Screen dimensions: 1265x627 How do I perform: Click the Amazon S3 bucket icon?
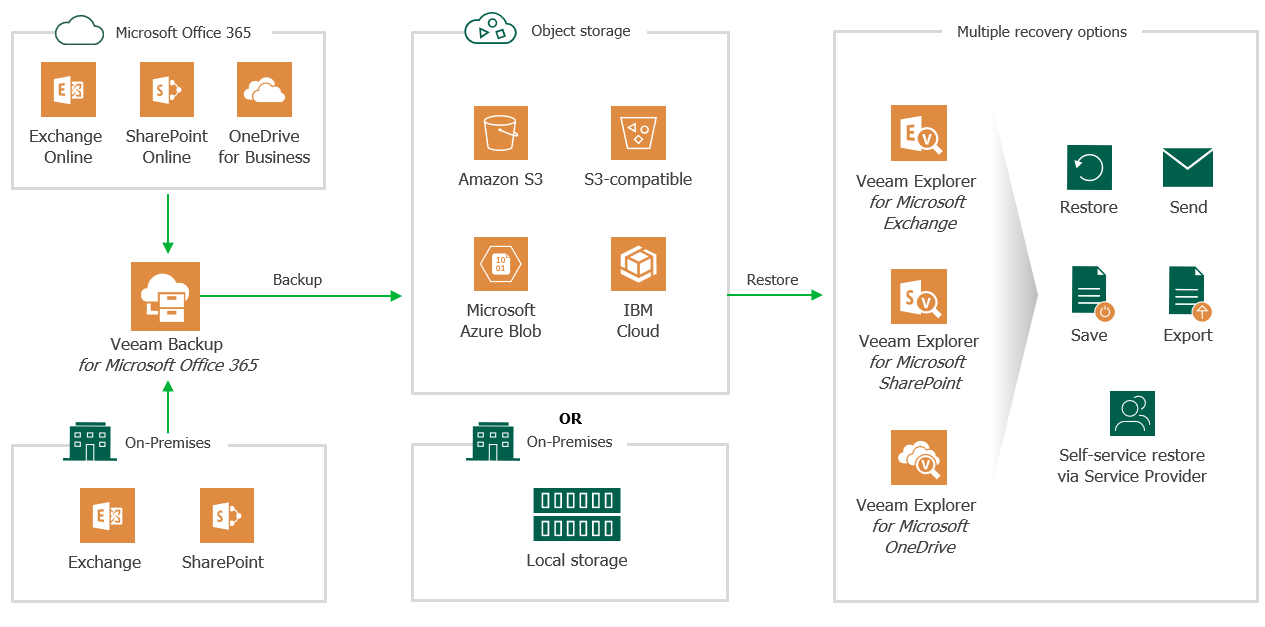pyautogui.click(x=501, y=134)
